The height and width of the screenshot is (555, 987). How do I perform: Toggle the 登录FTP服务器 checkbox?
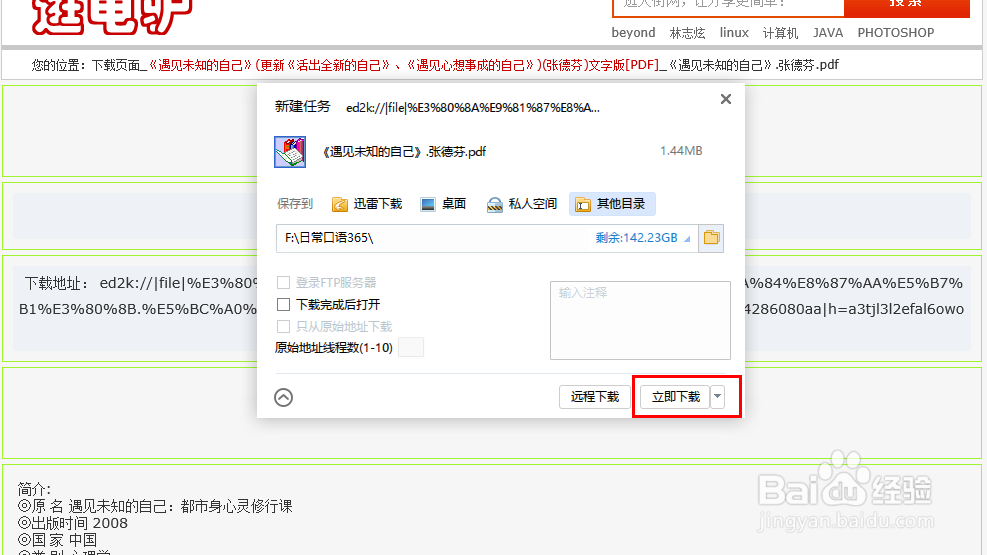pos(283,283)
